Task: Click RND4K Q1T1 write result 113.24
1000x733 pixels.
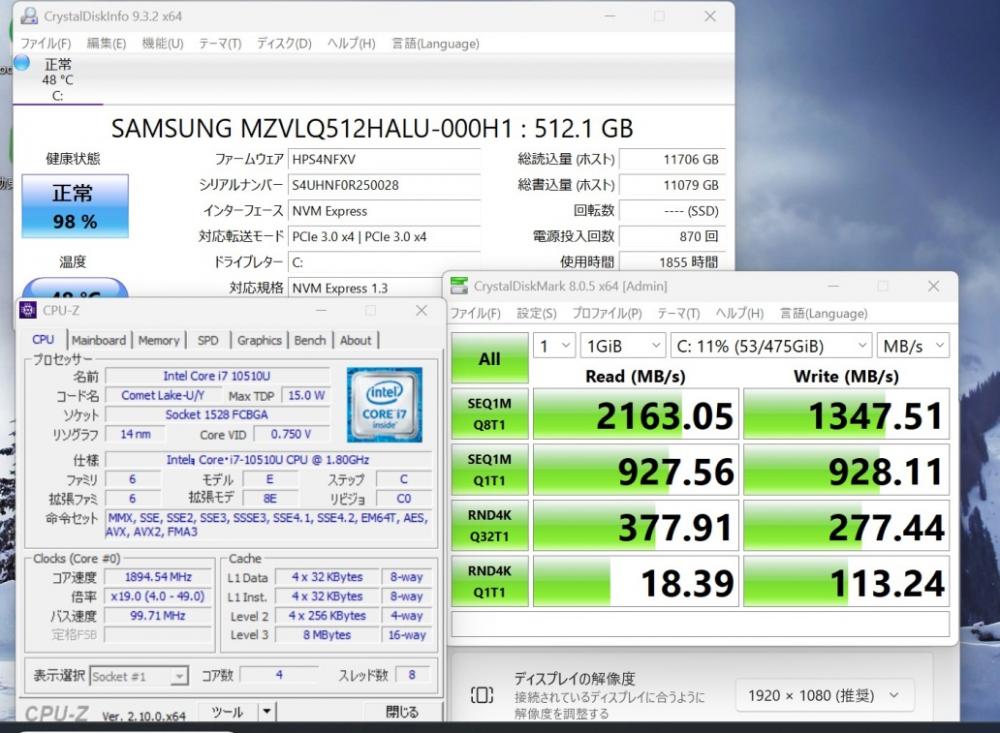Action: [x=846, y=582]
